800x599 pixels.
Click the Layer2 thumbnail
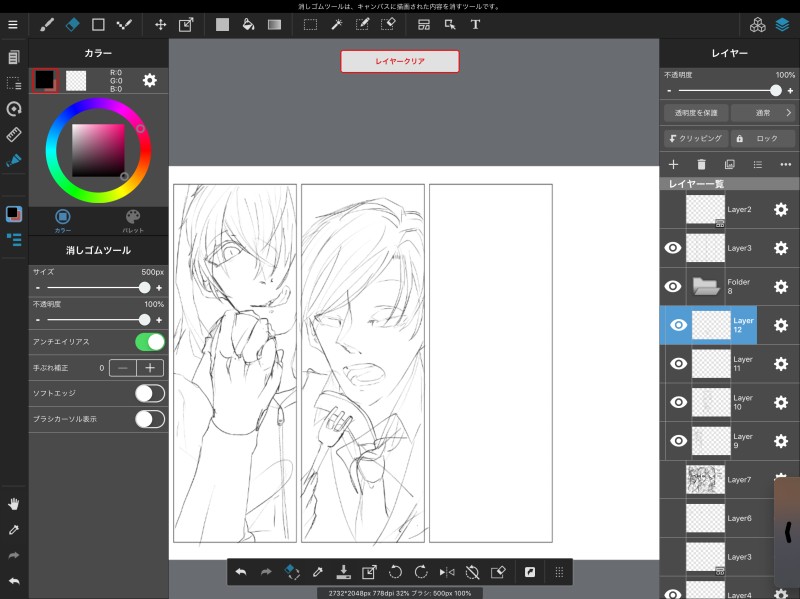pos(705,209)
